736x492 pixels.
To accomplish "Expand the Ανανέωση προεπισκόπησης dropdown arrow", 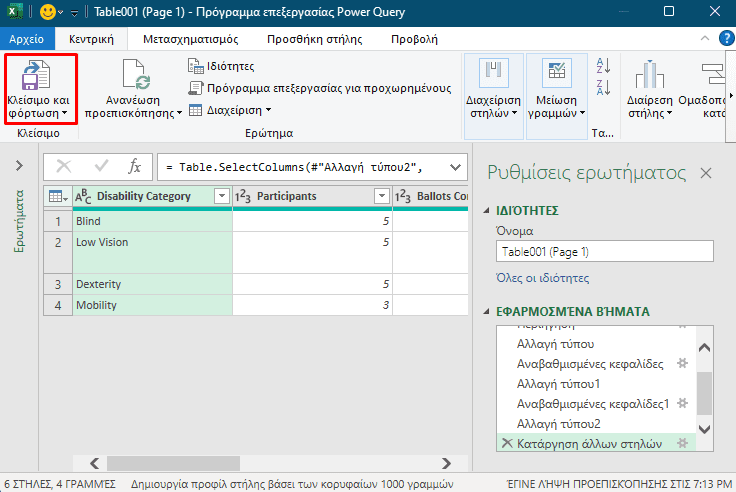I will 179,113.
